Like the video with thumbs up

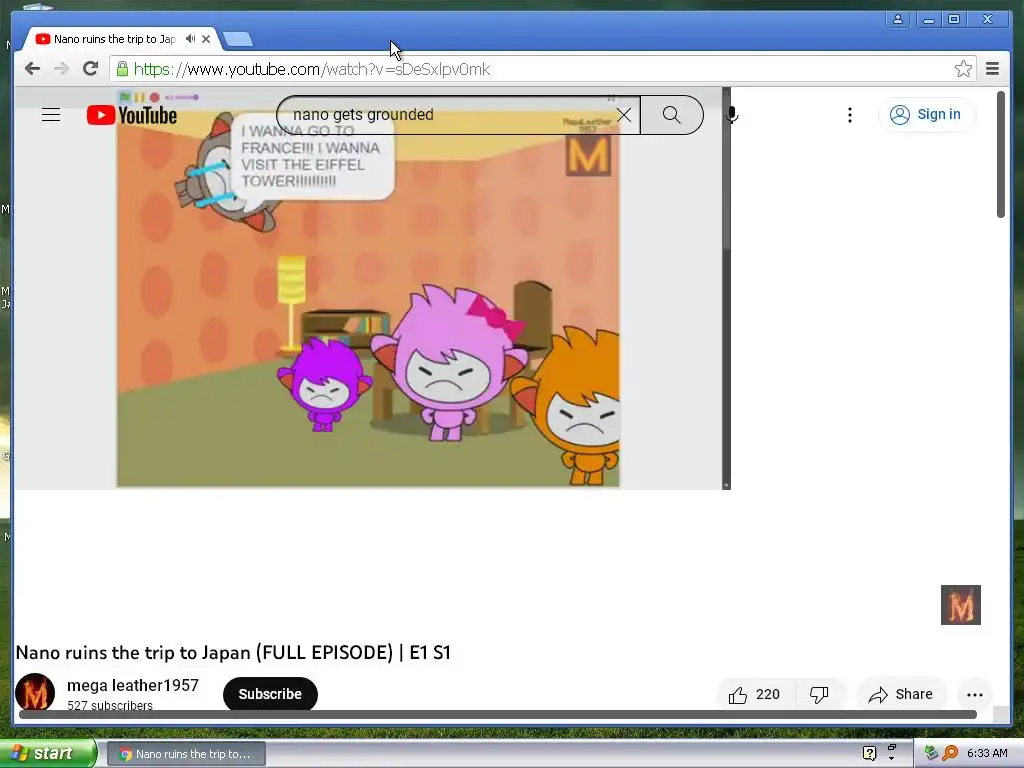[755, 694]
